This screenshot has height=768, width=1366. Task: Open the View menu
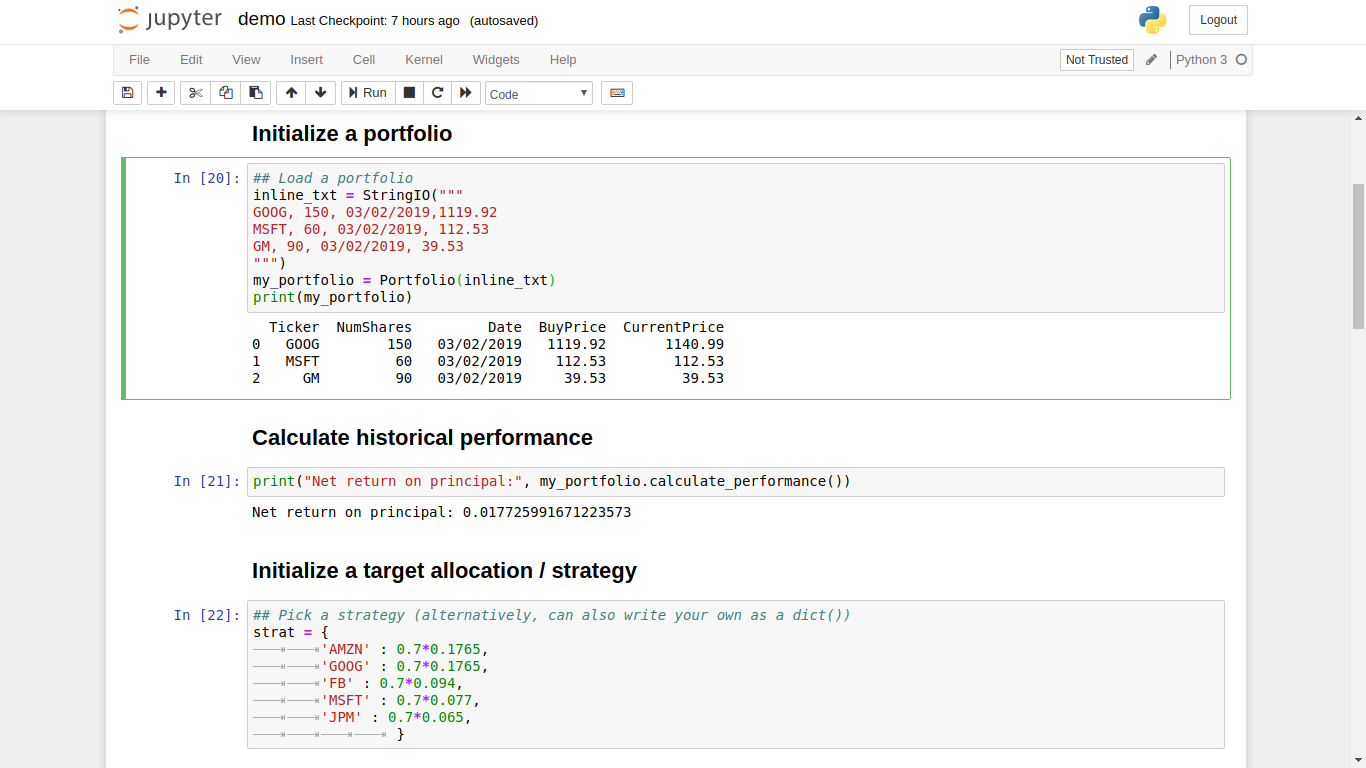(246, 60)
